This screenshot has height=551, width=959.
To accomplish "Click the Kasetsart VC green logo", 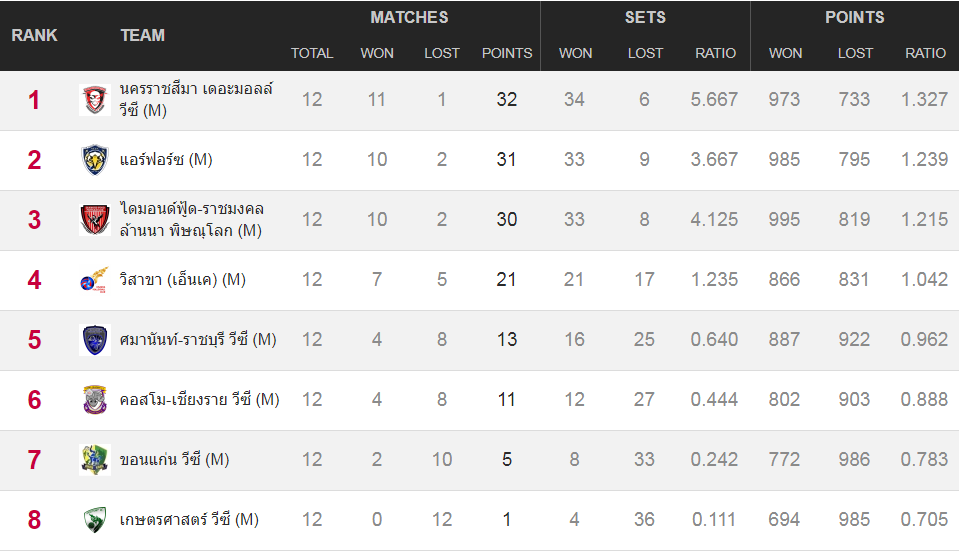I will 95,519.
